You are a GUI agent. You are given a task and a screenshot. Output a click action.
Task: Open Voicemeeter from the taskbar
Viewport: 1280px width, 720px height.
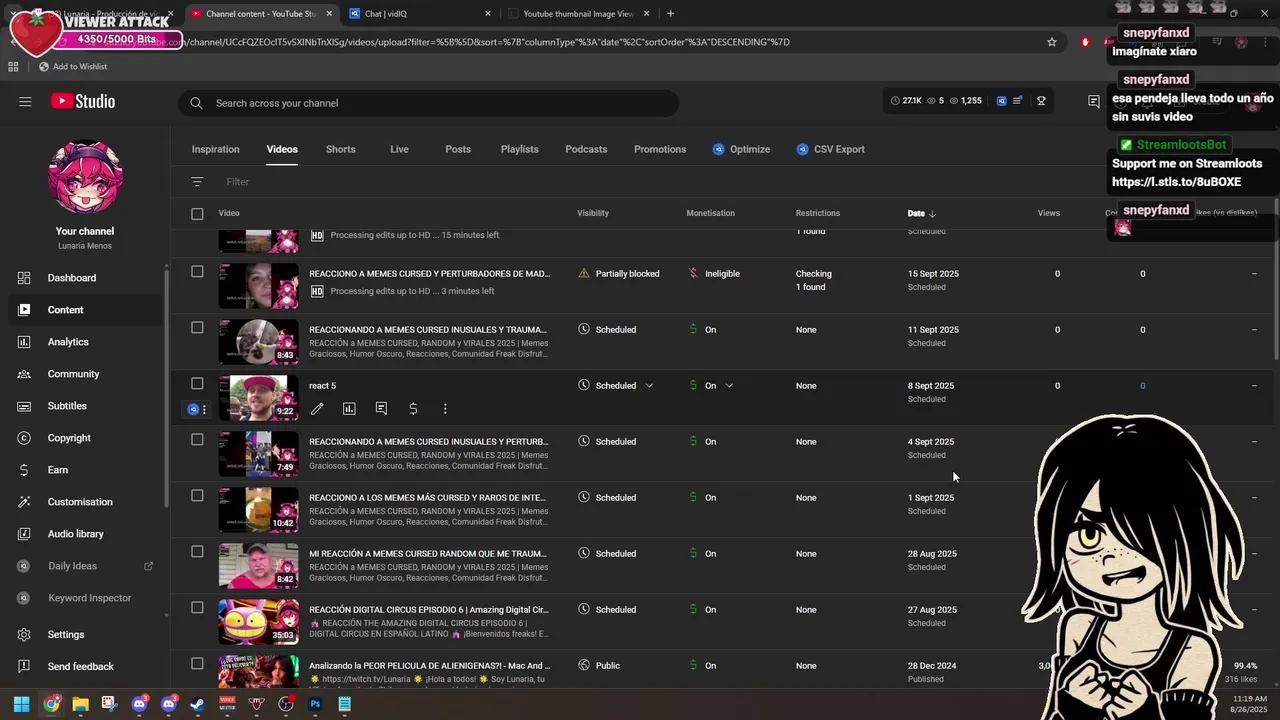pyautogui.click(x=227, y=704)
